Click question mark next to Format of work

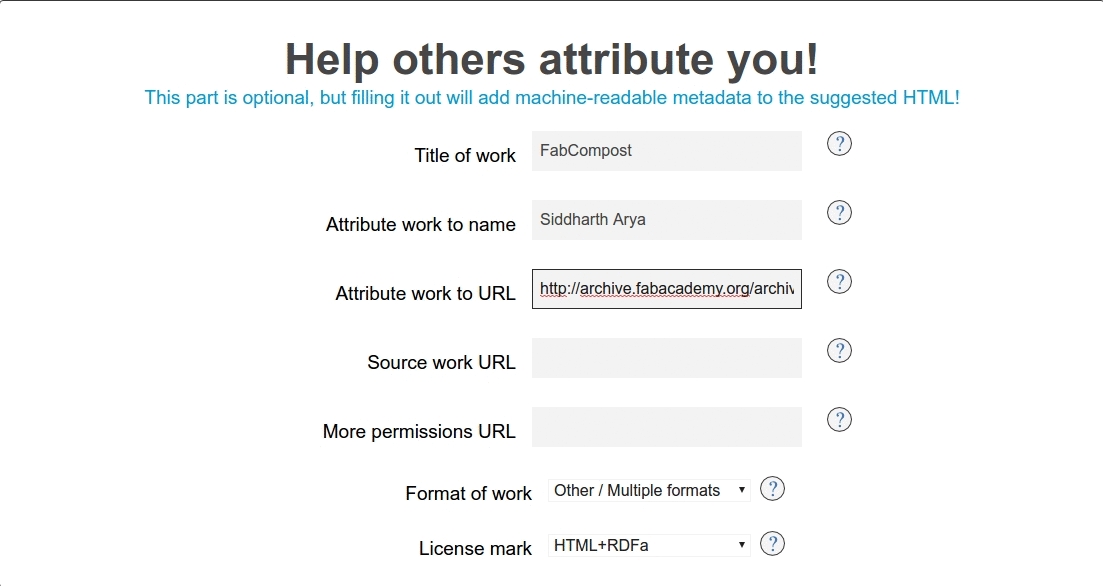(772, 489)
